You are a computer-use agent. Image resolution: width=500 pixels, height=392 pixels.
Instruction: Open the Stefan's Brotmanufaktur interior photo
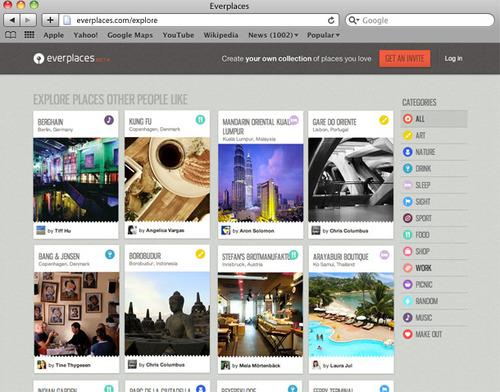(260, 315)
